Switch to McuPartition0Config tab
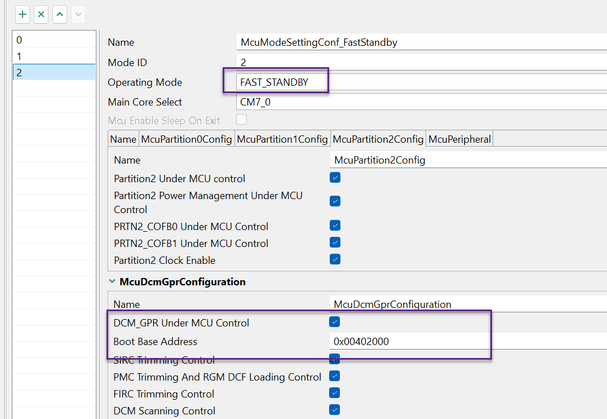Screen dimensions: 607x419 click(x=186, y=139)
